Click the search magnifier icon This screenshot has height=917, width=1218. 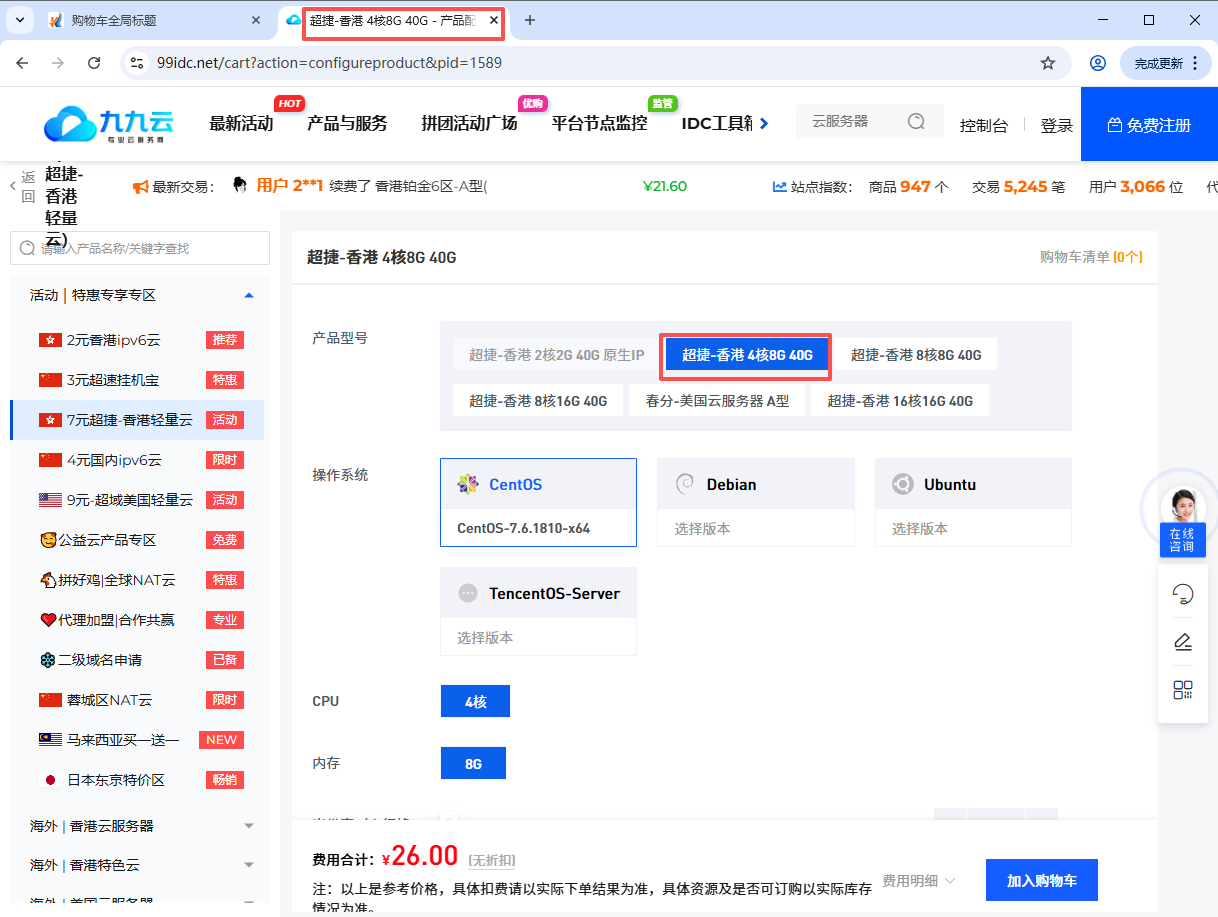(916, 121)
